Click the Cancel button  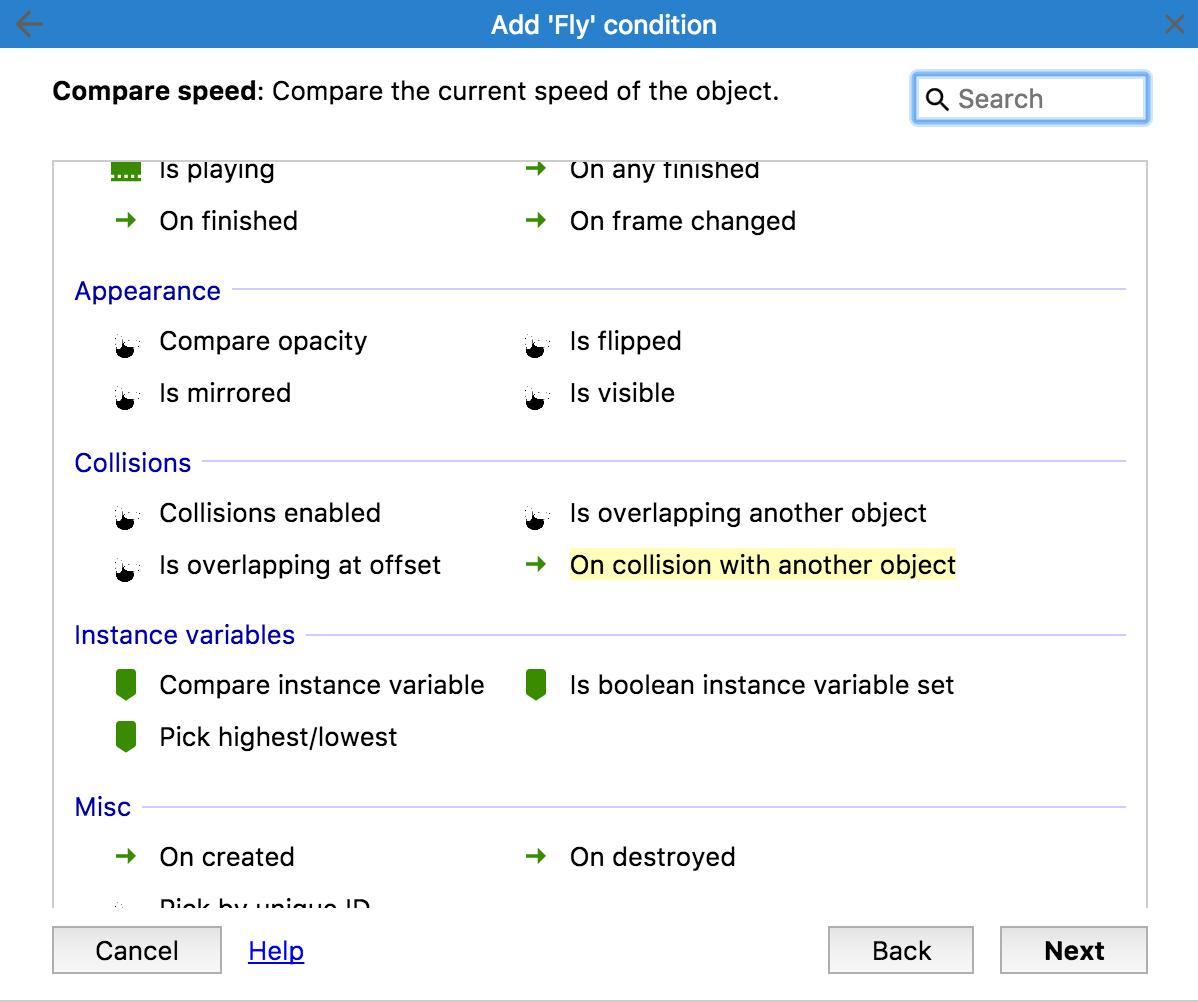point(137,950)
